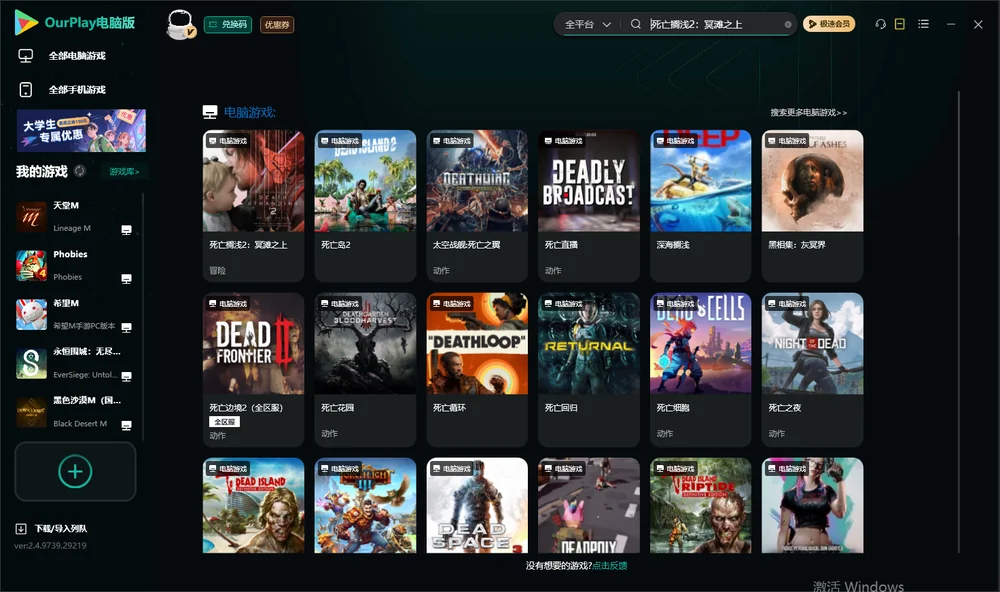This screenshot has width=1000, height=592.
Task: Open the user avatar profile icon
Action: tap(180, 24)
